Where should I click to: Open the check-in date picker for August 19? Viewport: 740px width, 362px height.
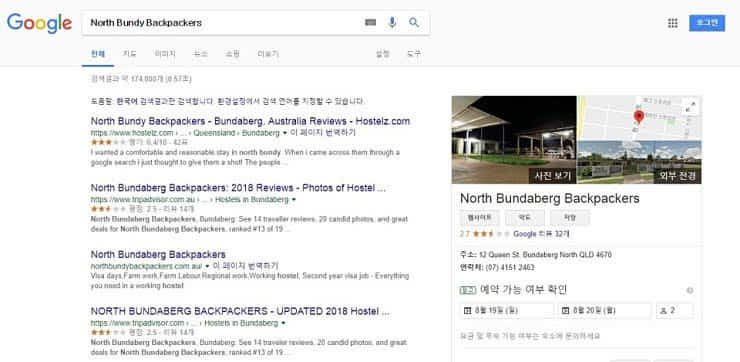(506, 311)
